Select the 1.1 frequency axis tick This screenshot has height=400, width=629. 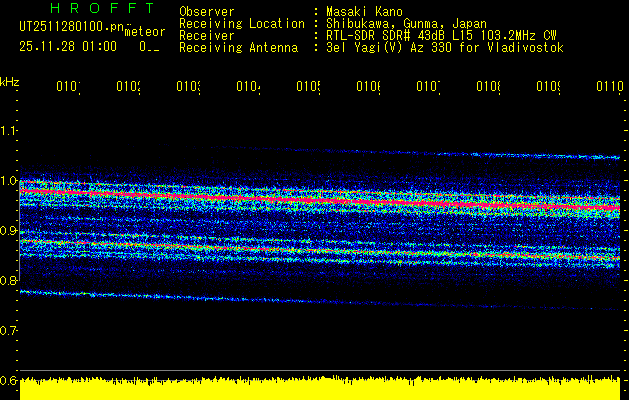[x=10, y=131]
